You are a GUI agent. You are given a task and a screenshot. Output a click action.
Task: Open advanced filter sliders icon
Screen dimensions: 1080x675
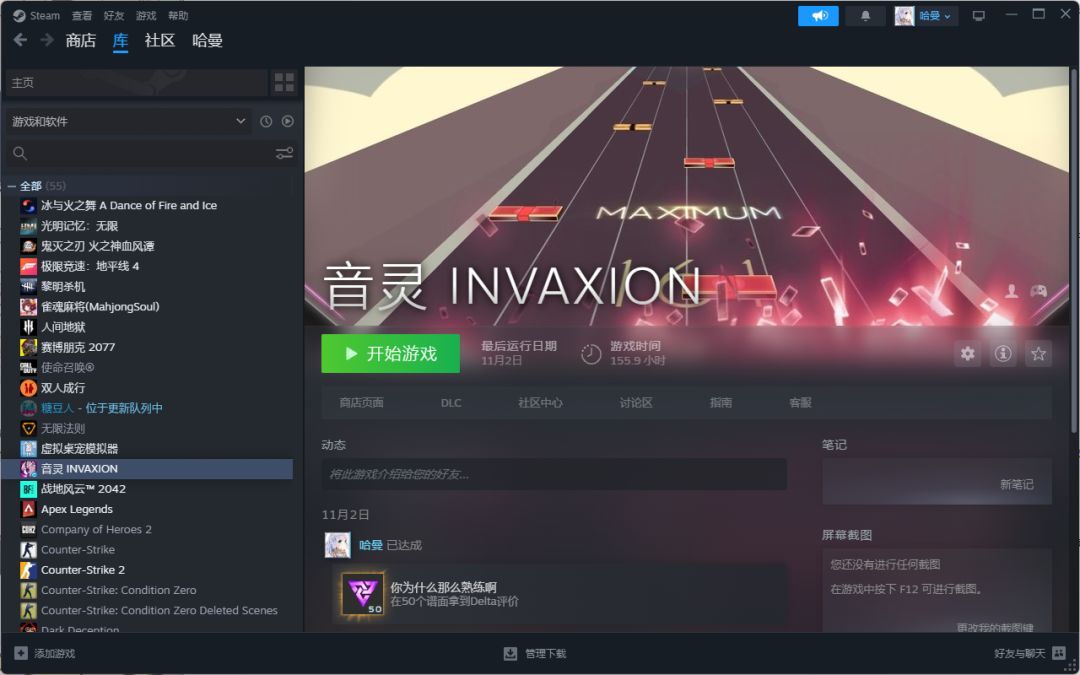tap(284, 154)
